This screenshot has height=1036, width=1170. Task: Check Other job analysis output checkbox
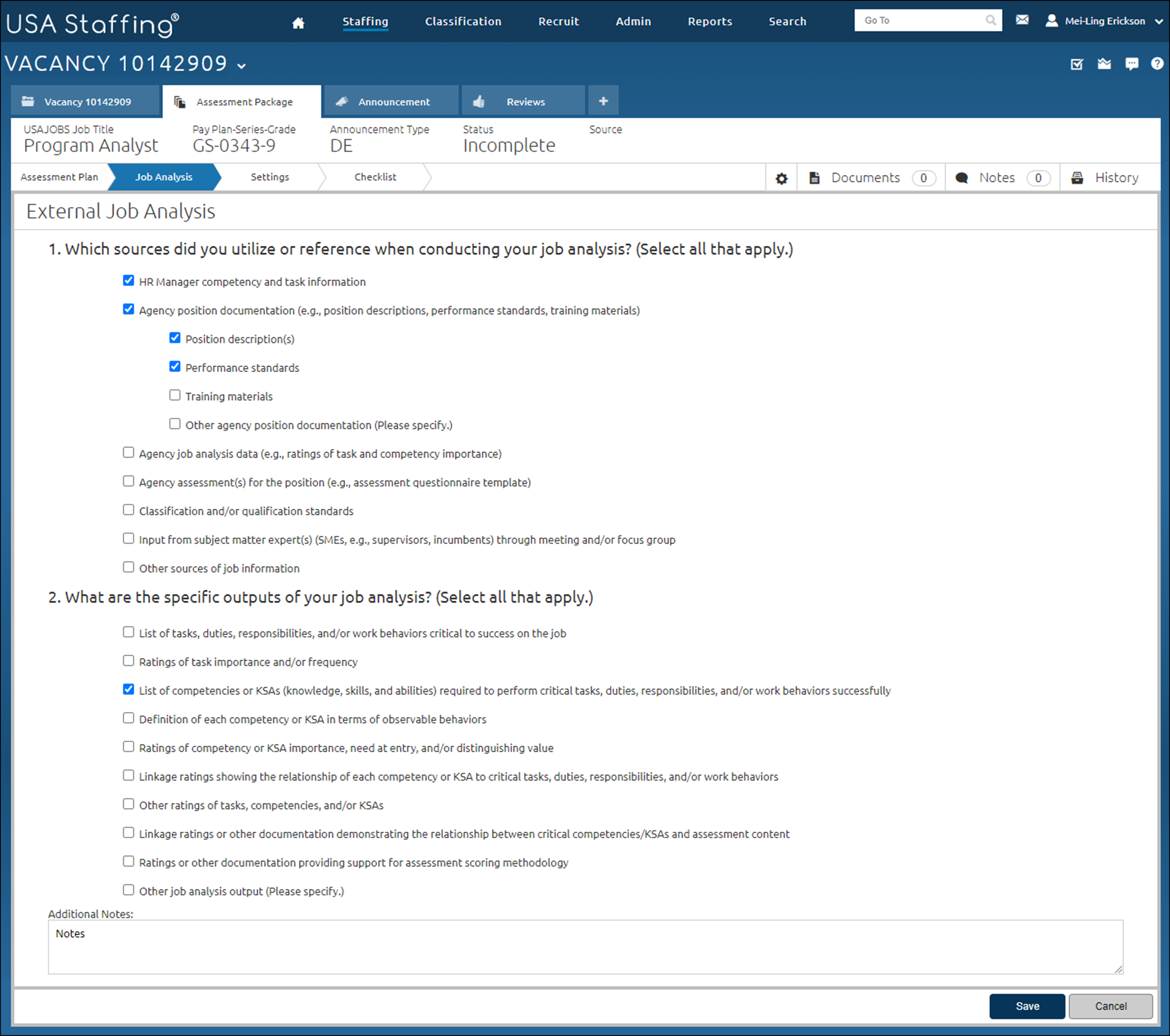tap(128, 890)
